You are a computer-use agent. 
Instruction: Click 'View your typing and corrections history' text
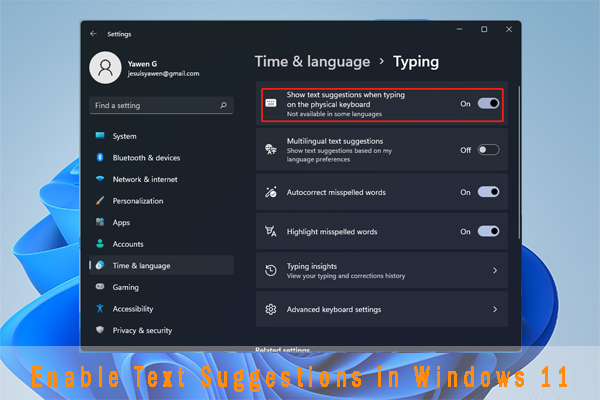pyautogui.click(x=346, y=276)
